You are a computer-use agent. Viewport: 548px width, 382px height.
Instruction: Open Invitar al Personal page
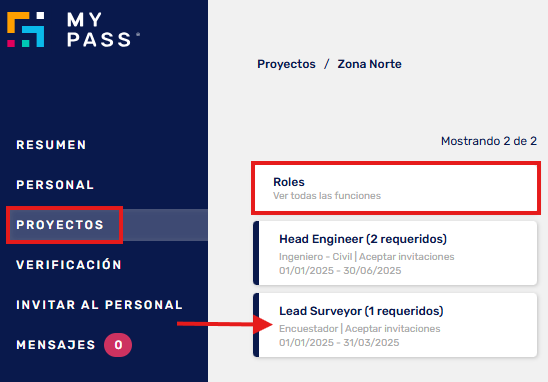pyautogui.click(x=100, y=305)
